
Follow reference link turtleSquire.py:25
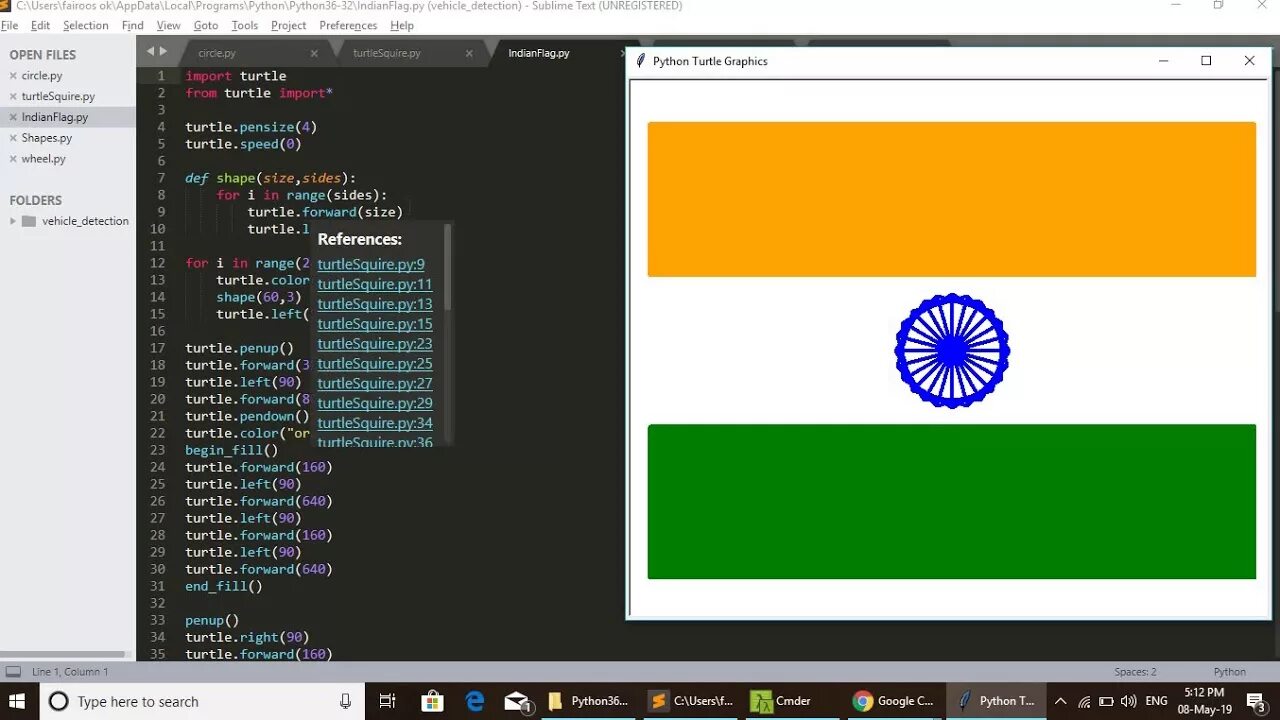coord(375,364)
